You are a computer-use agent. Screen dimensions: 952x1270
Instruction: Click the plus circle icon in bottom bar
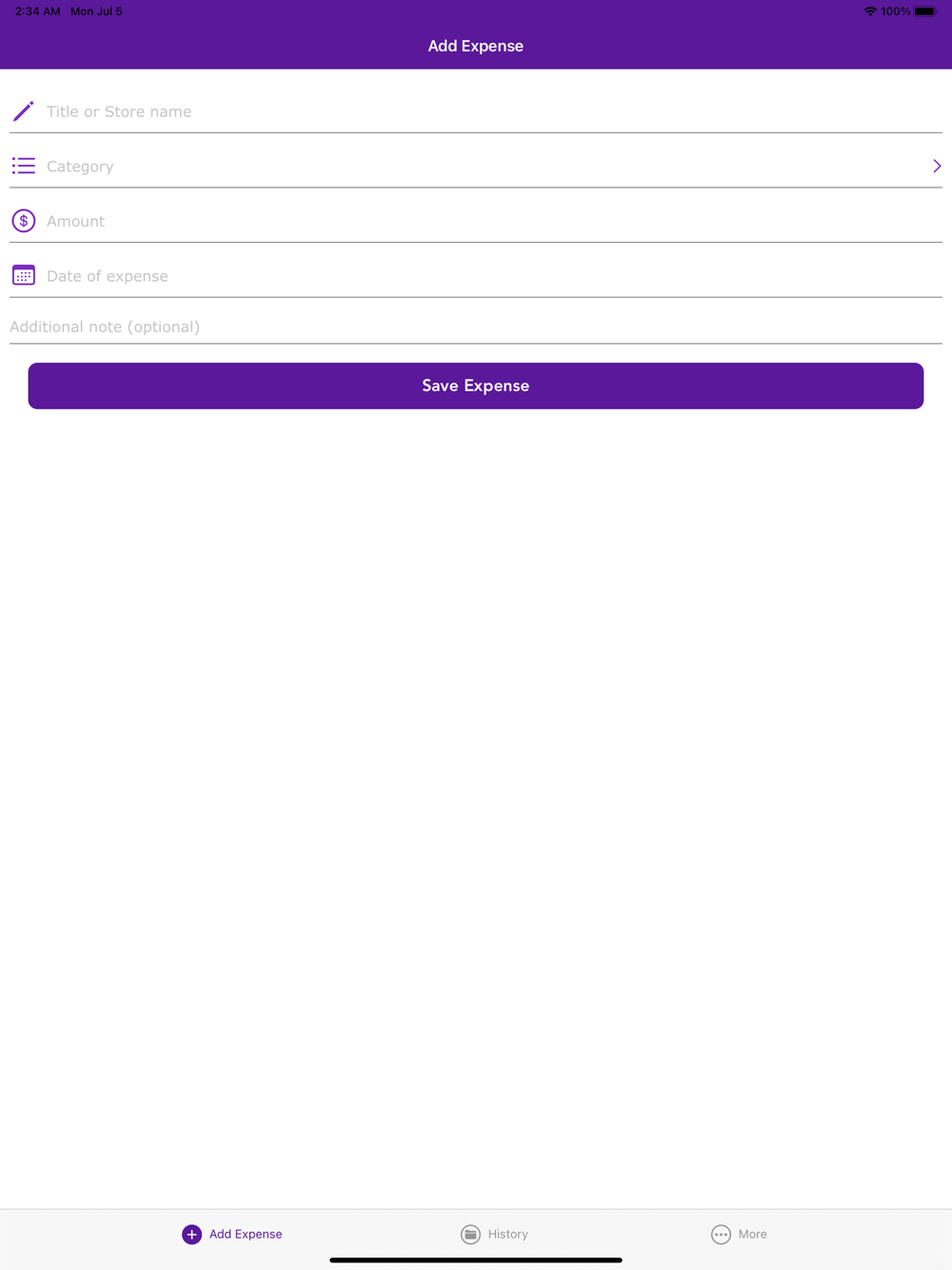191,1234
